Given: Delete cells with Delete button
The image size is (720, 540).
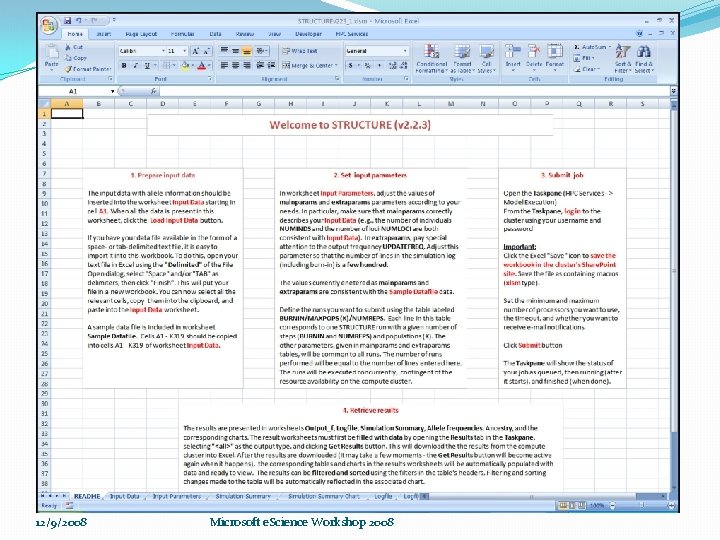Looking at the screenshot, I should point(534,57).
